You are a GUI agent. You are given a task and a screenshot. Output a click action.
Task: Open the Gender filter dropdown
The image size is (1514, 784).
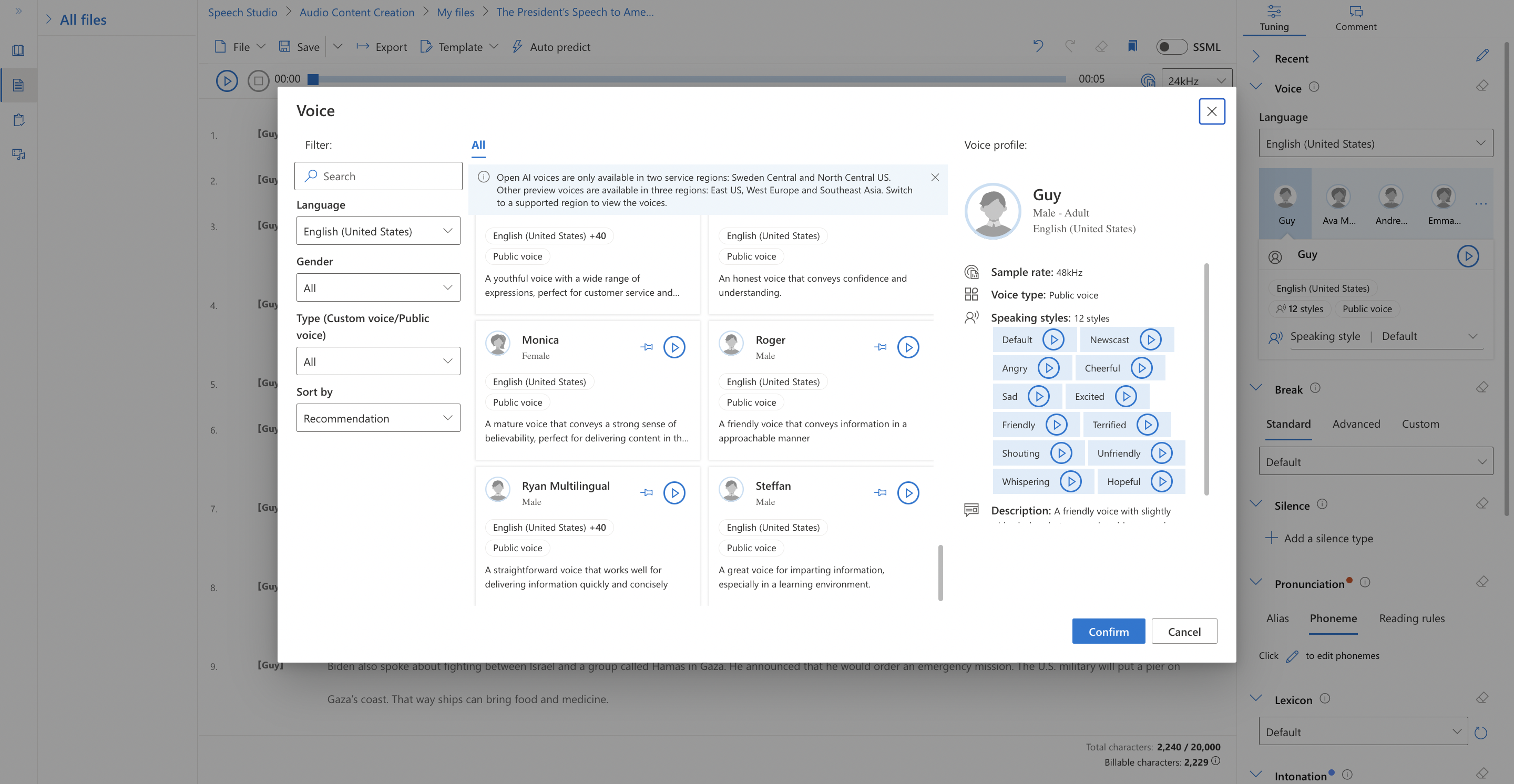click(378, 288)
